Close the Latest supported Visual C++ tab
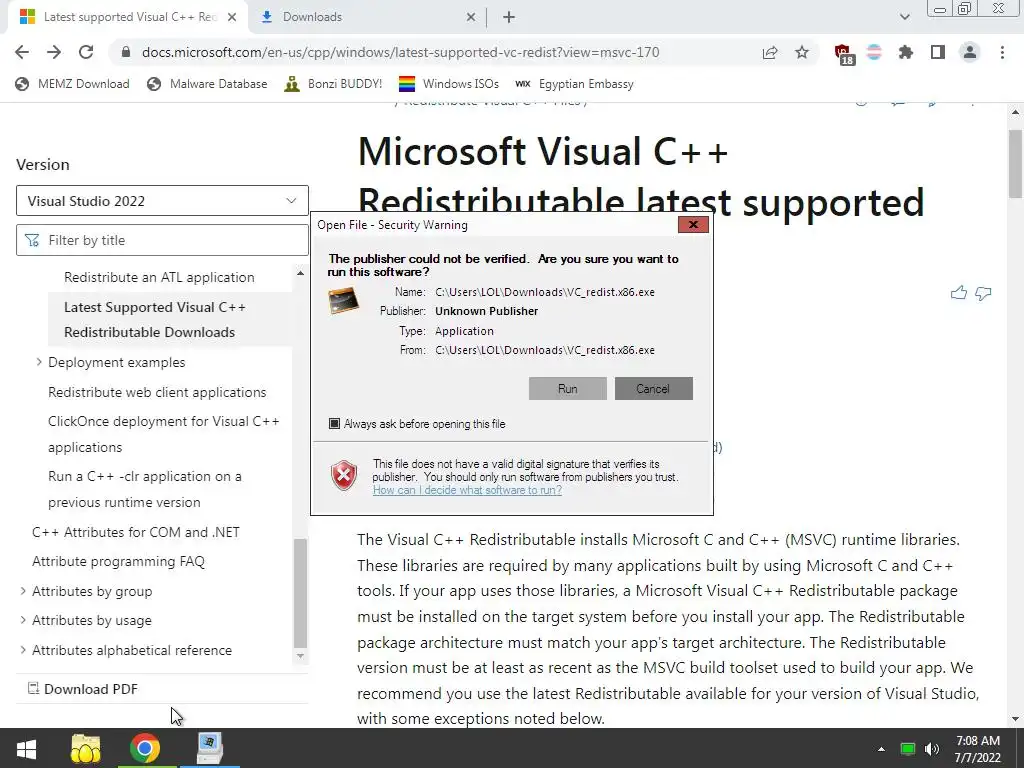The height and width of the screenshot is (768, 1024). pyautogui.click(x=232, y=18)
